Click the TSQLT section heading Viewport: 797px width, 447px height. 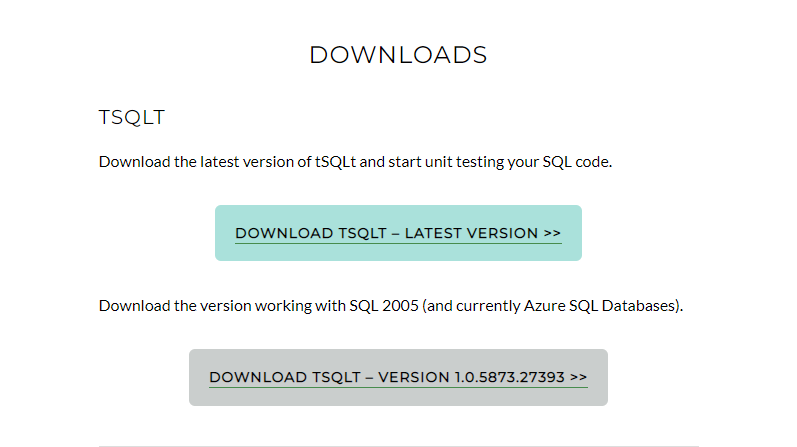coord(132,117)
